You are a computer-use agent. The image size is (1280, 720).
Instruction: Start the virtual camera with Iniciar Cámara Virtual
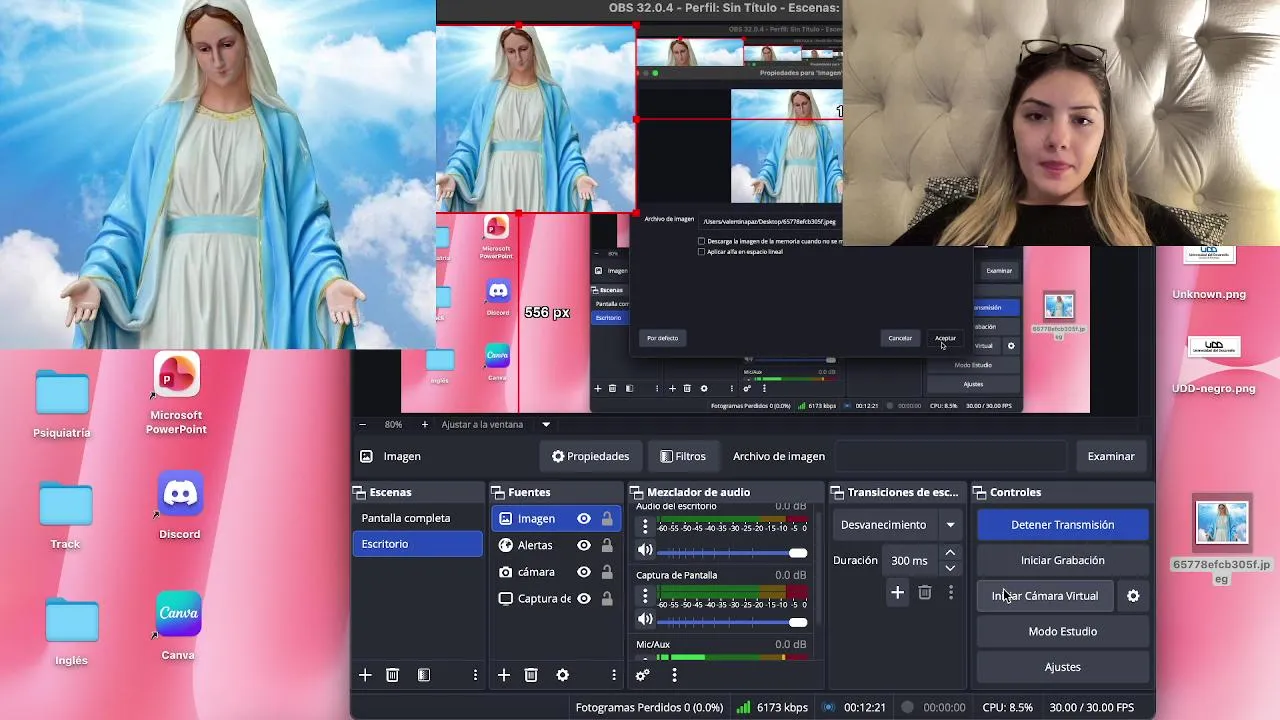click(1045, 596)
